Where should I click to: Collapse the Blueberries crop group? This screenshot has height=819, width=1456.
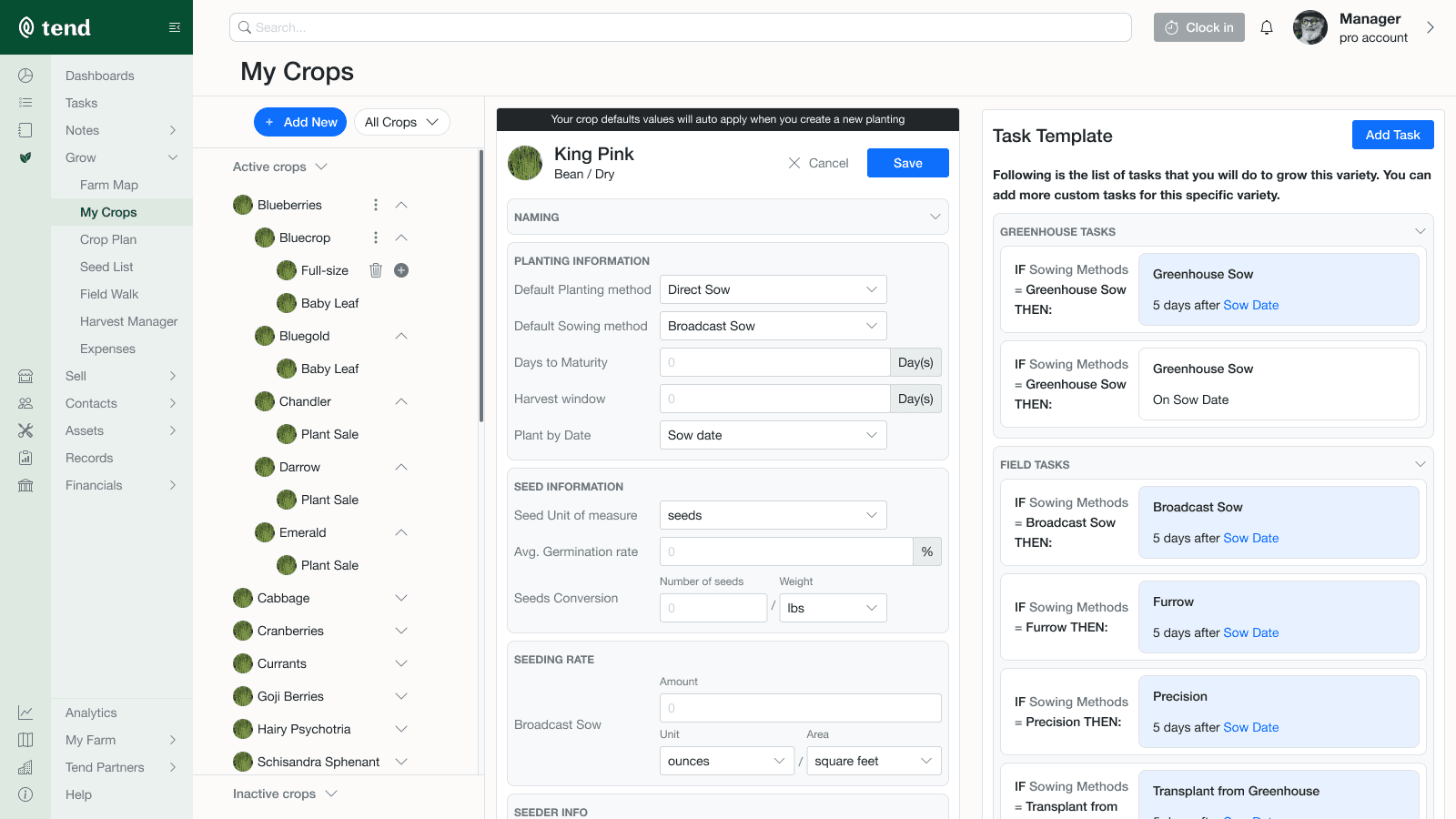401,205
